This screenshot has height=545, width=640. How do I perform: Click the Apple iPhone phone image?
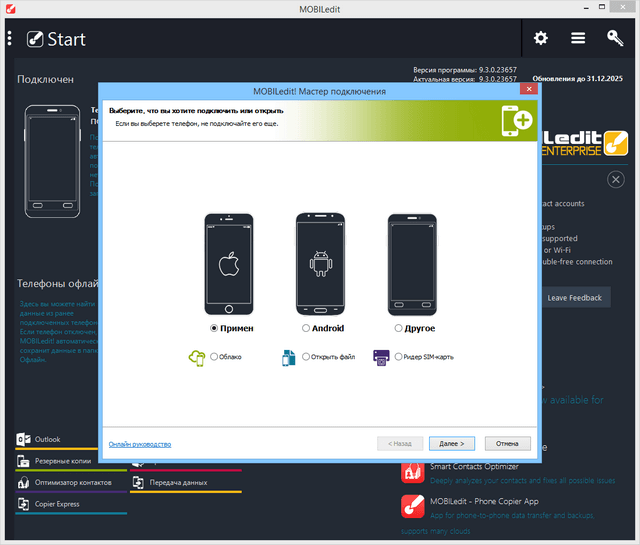coord(232,263)
